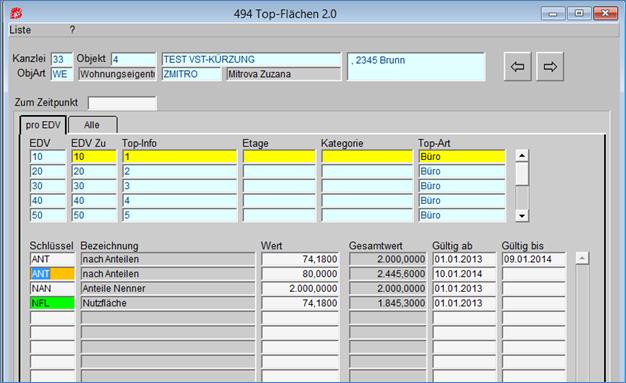626x383 pixels.
Task: Select EDV row 50
Action: 48,215
